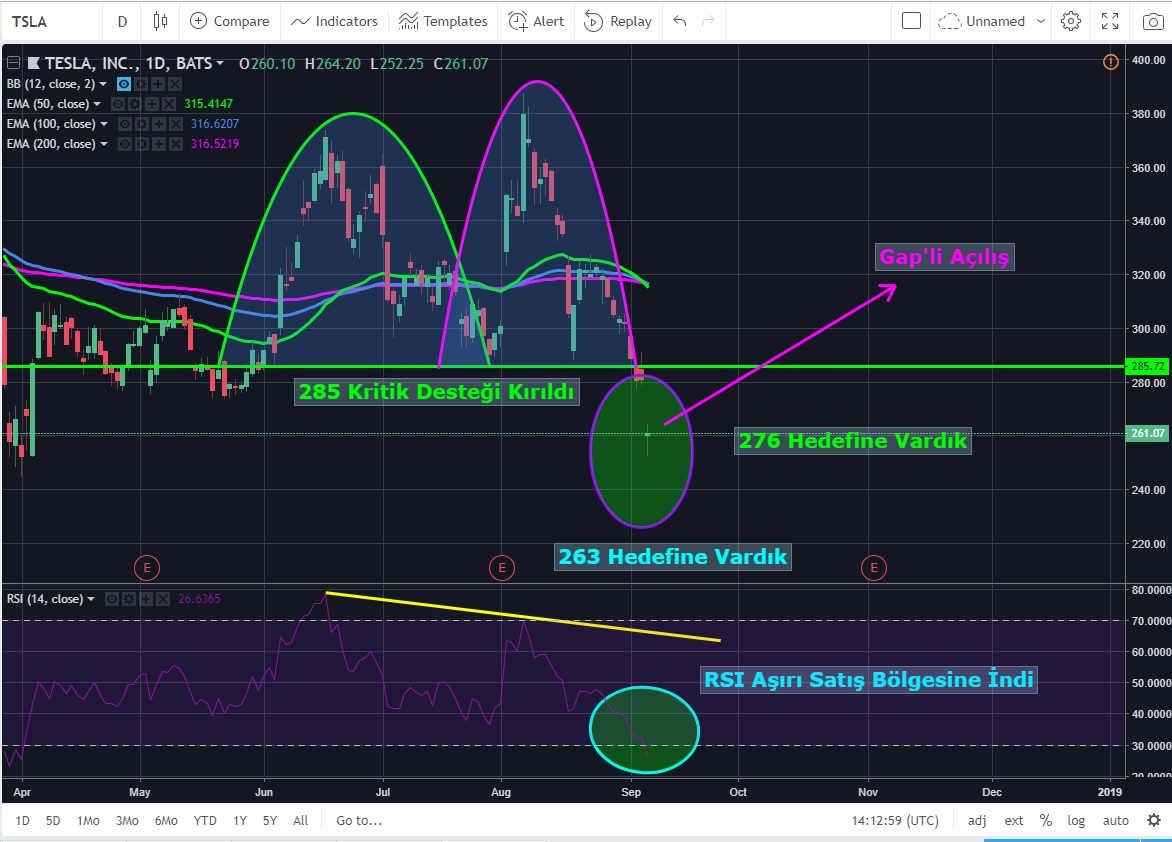Click the Compare button

tap(230, 21)
